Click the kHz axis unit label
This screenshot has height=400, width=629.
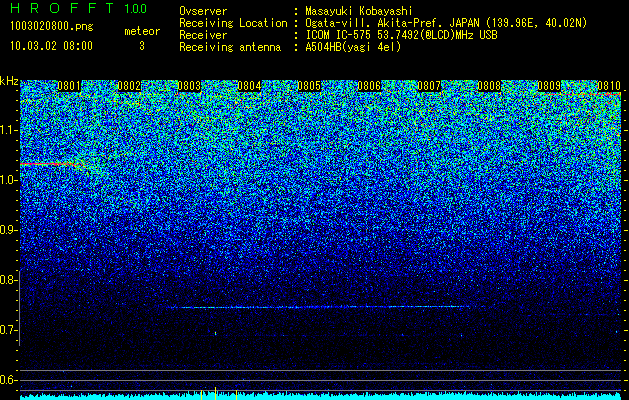coord(9,81)
